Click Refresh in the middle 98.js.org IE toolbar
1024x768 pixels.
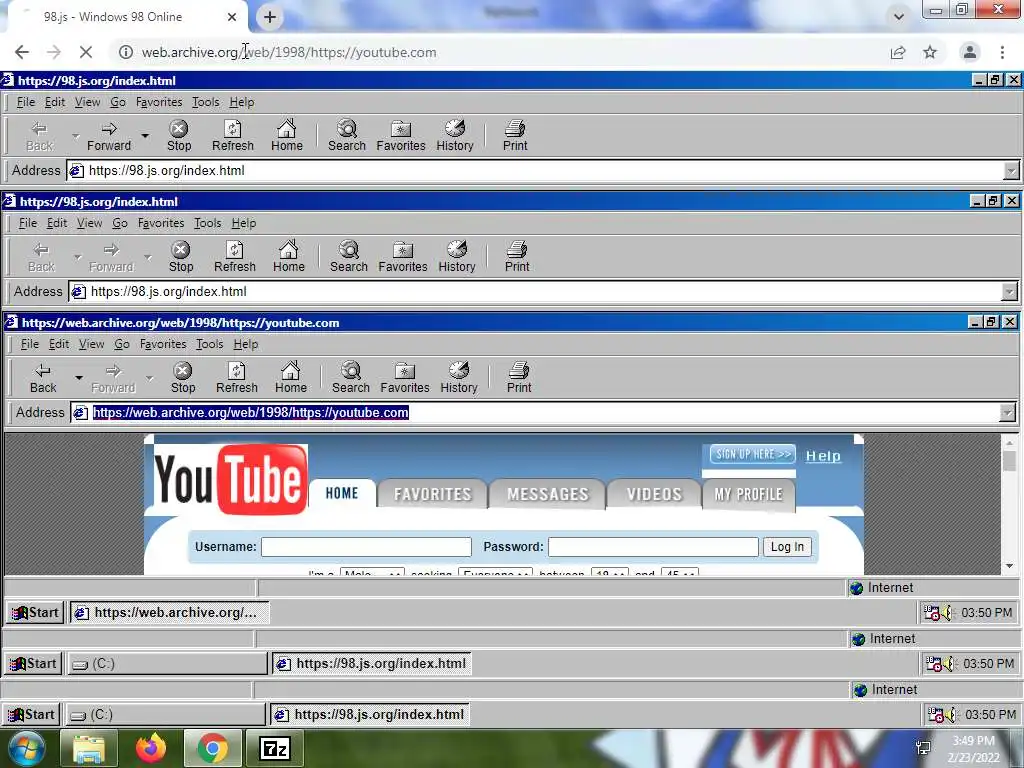tap(234, 257)
